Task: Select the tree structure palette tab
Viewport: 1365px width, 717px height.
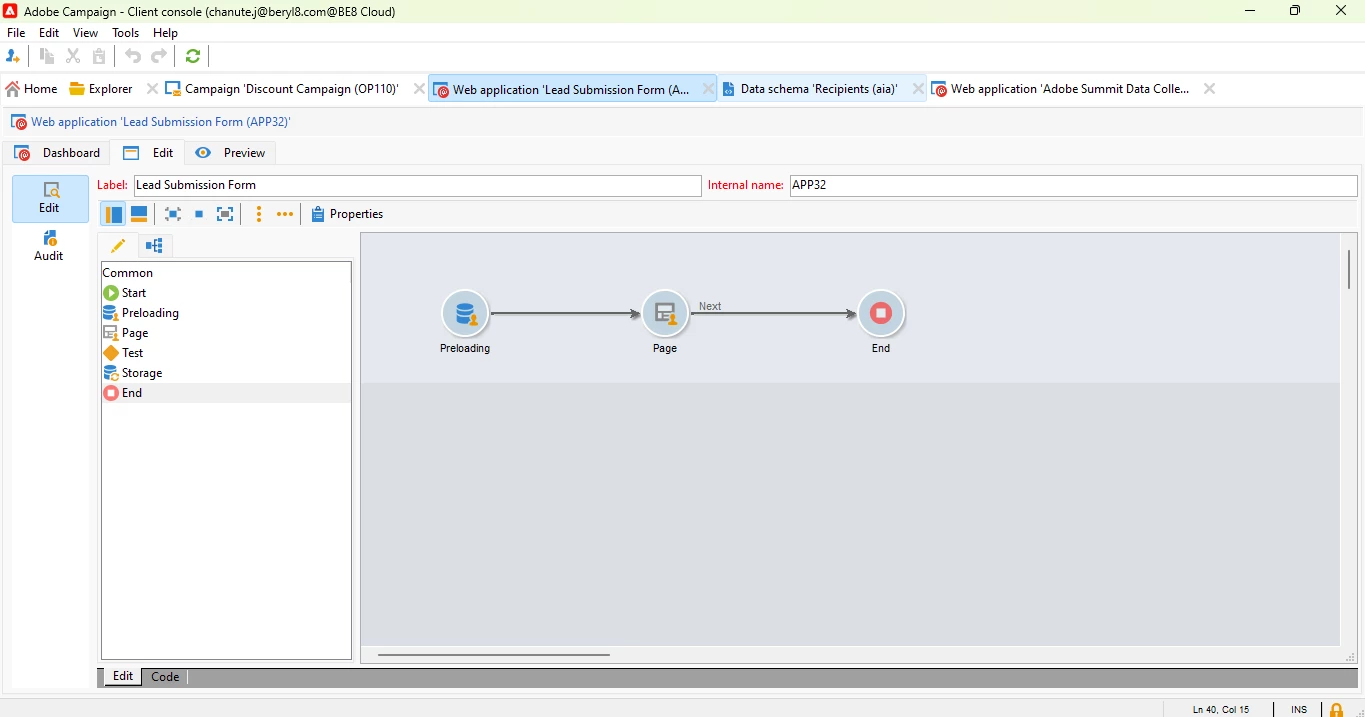Action: tap(154, 246)
